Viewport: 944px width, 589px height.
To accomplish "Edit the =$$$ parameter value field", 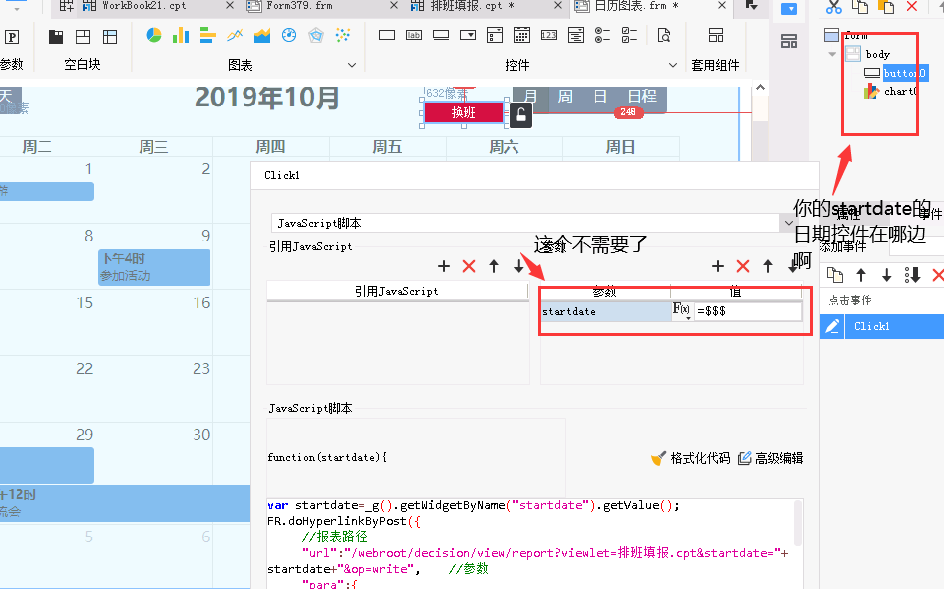I will pyautogui.click(x=748, y=311).
